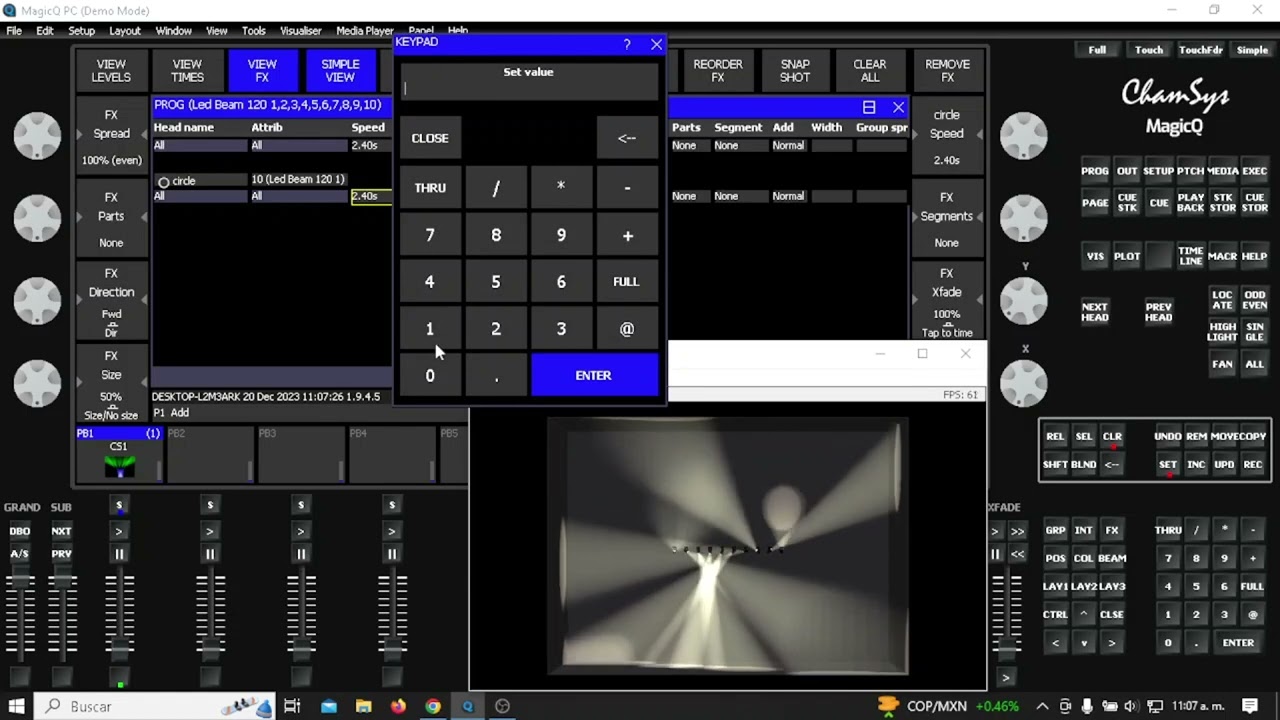Viewport: 1280px width, 720px height.
Task: Toggle SIMPLE VIEW in the FX window
Action: 340,71
